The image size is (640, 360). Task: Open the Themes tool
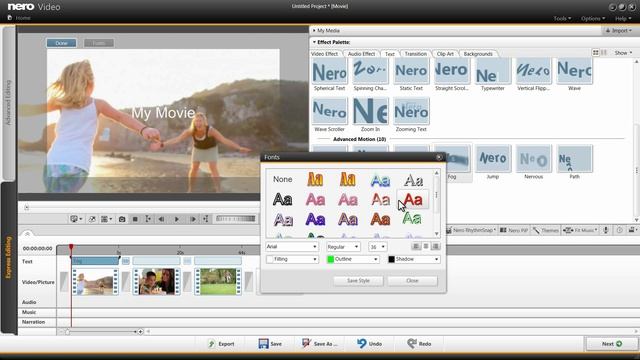click(546, 230)
